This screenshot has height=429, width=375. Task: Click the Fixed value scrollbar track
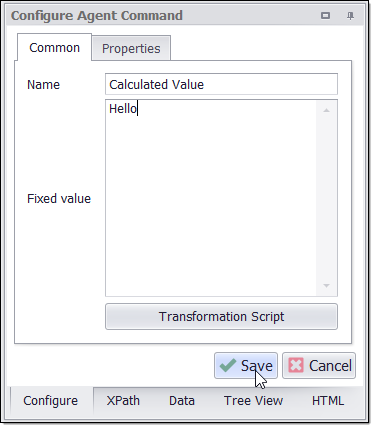coord(327,198)
